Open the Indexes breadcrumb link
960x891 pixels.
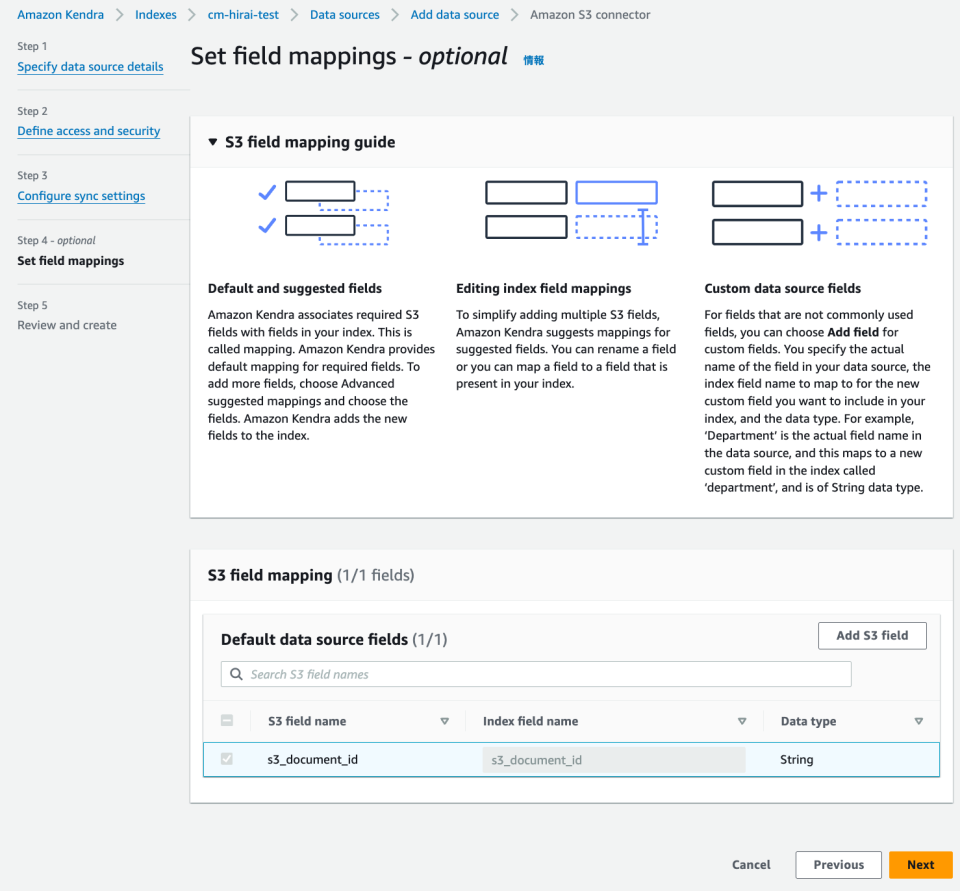click(x=155, y=14)
